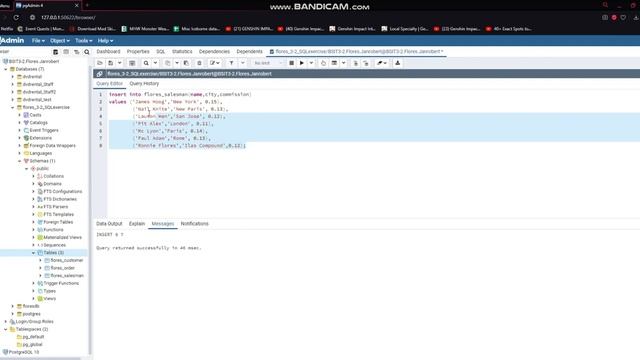Open the Query History tab

point(144,83)
